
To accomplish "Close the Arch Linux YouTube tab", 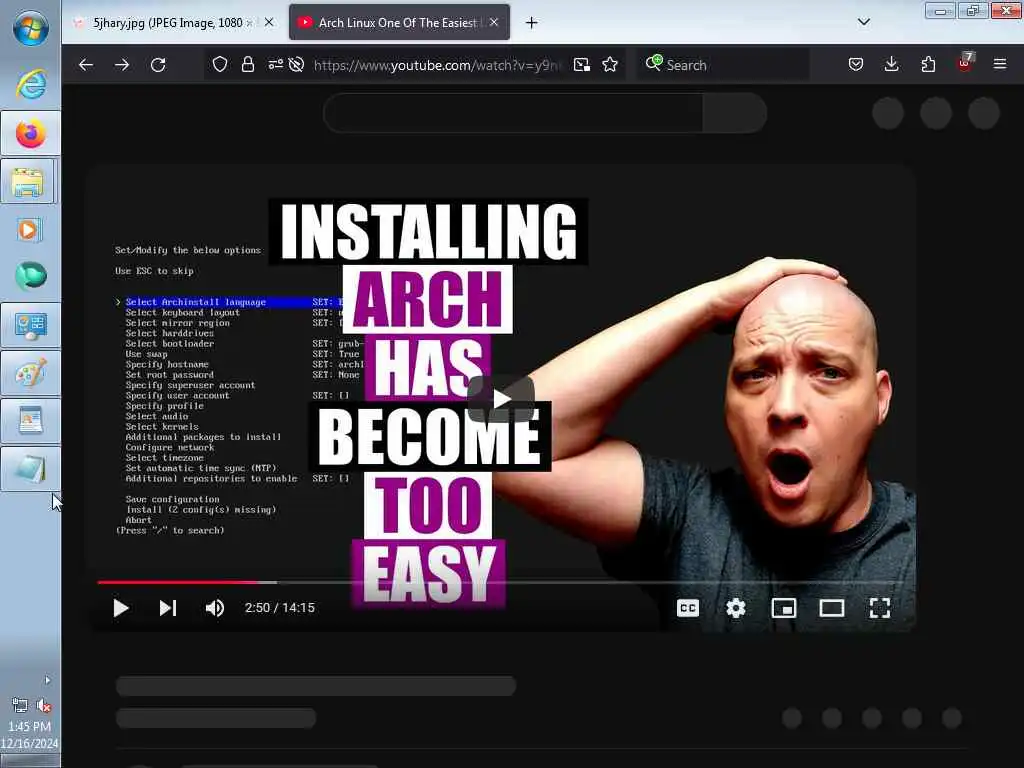I will (x=494, y=23).
